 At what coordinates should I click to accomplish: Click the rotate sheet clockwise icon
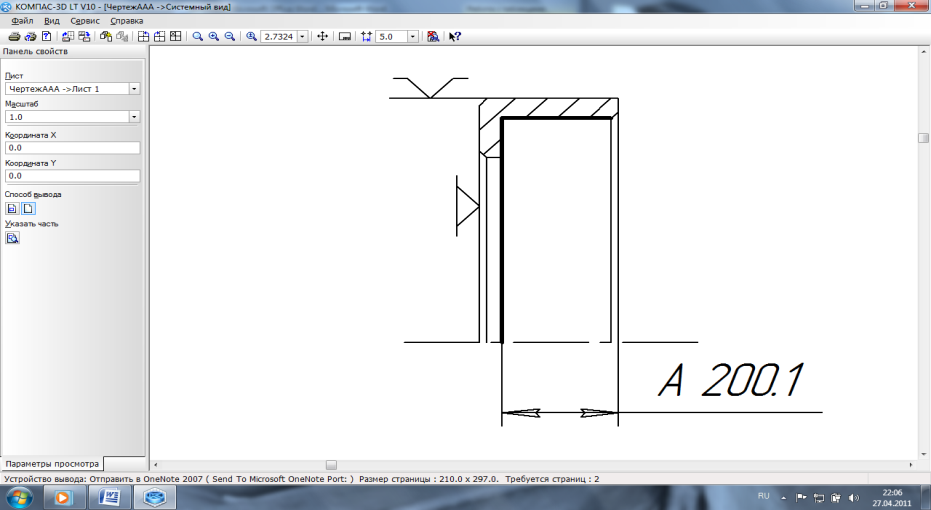pyautogui.click(x=84, y=37)
